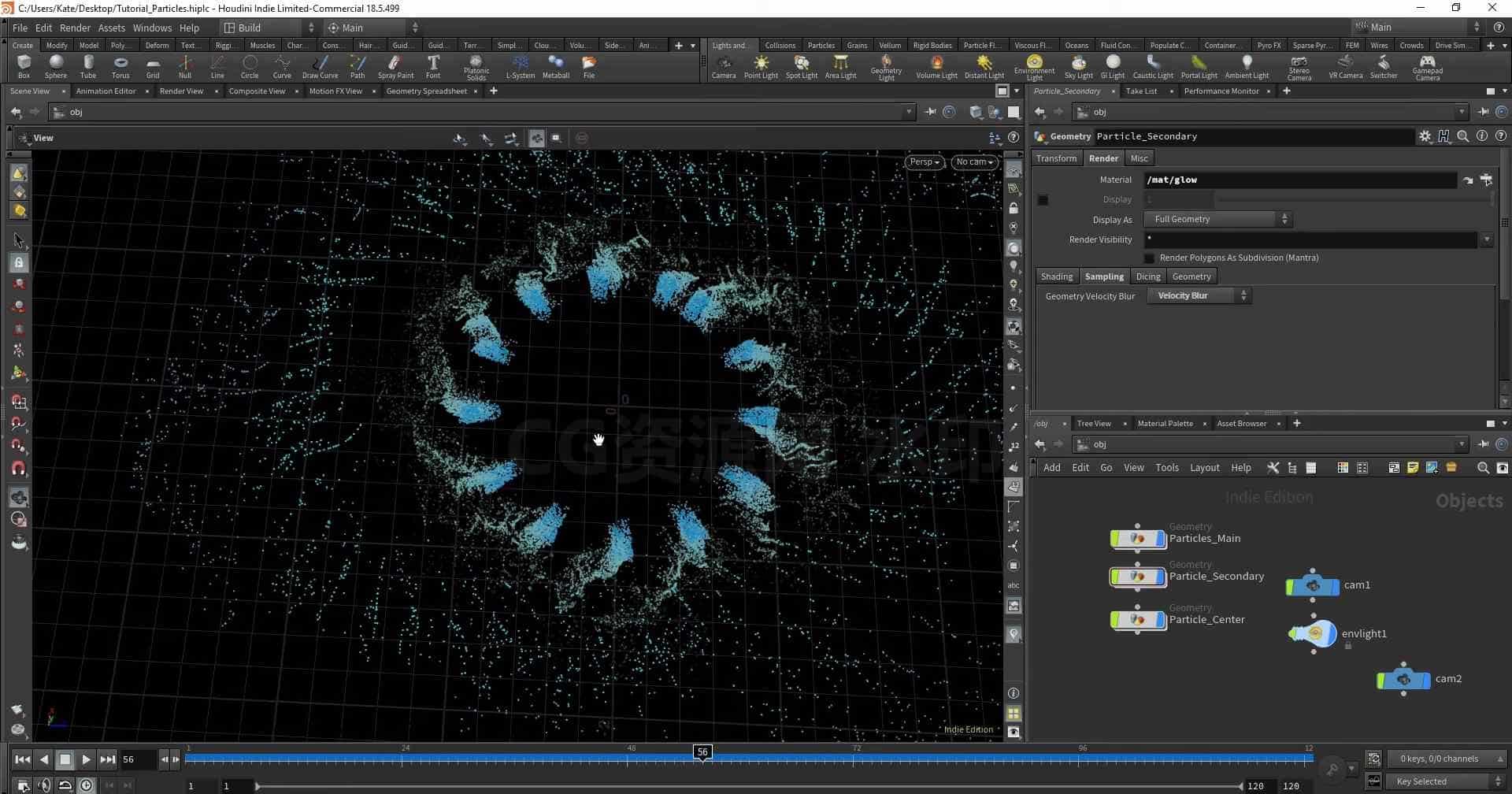Click the Torus shelf tool
Image resolution: width=1512 pixels, height=794 pixels.
click(x=120, y=67)
